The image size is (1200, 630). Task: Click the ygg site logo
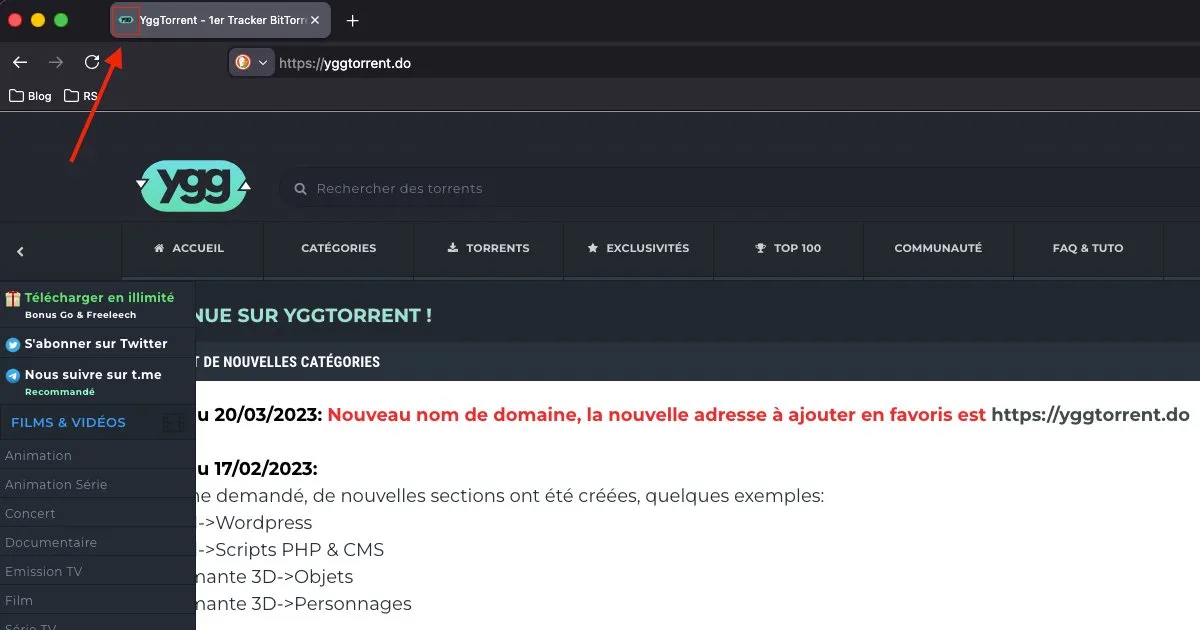click(194, 186)
